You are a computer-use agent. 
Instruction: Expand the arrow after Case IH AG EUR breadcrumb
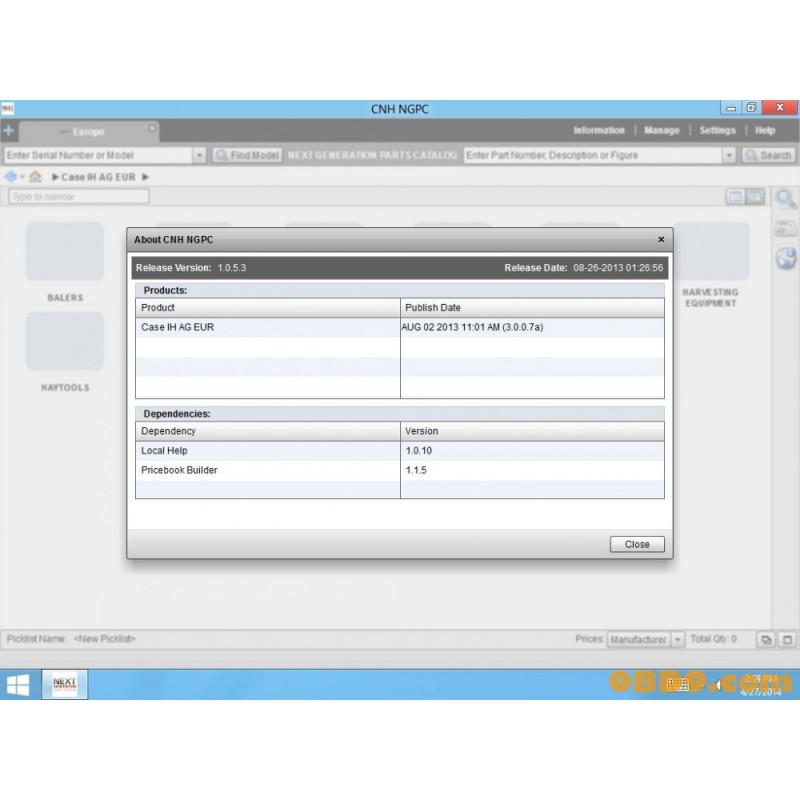145,177
